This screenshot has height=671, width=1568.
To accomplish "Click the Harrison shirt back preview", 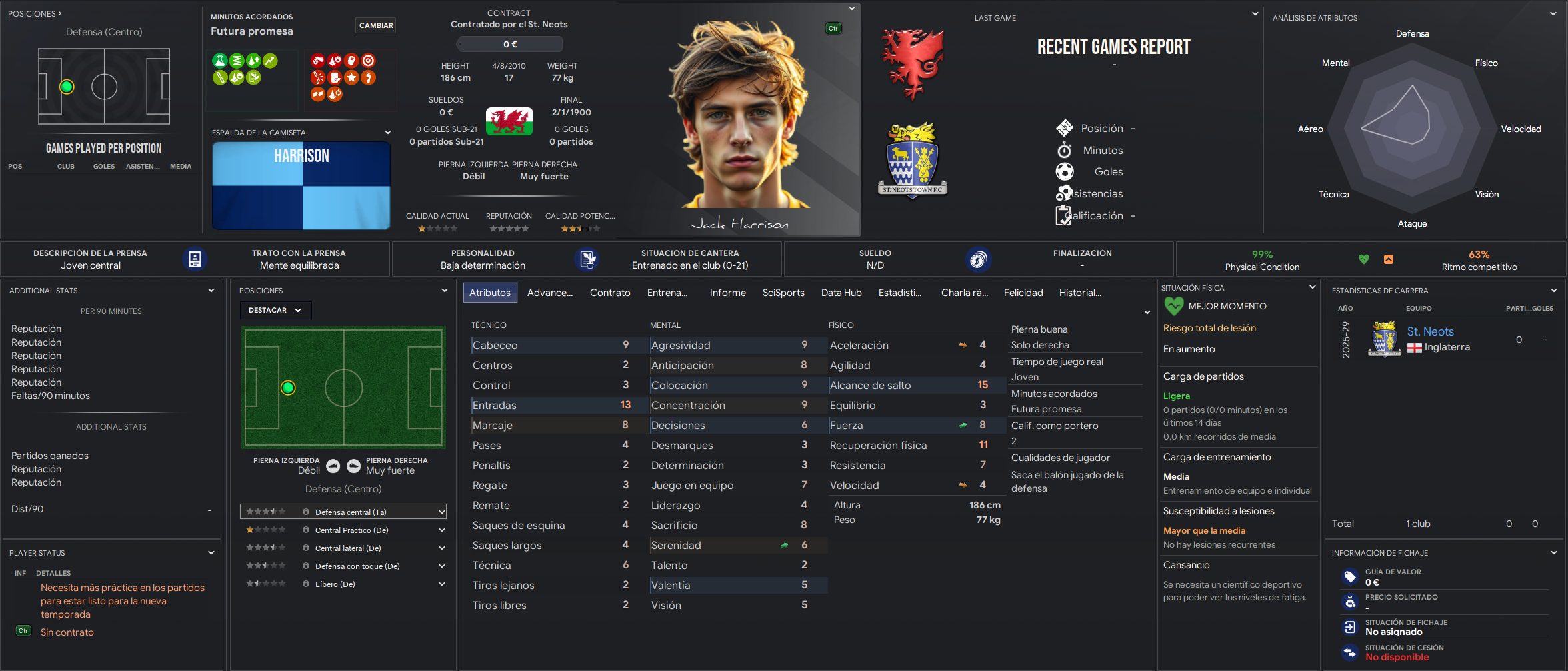I will [301, 185].
